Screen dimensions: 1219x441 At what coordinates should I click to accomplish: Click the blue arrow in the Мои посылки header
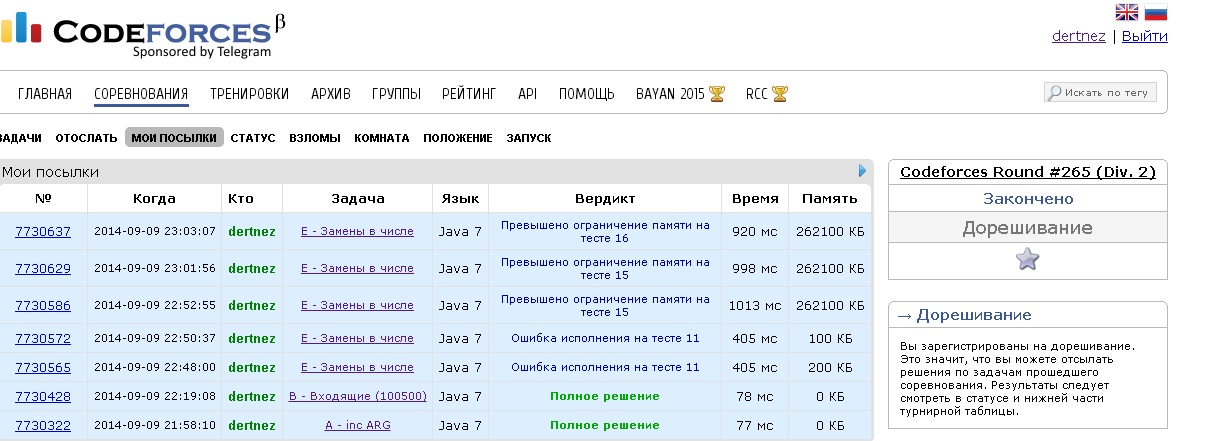(x=863, y=171)
